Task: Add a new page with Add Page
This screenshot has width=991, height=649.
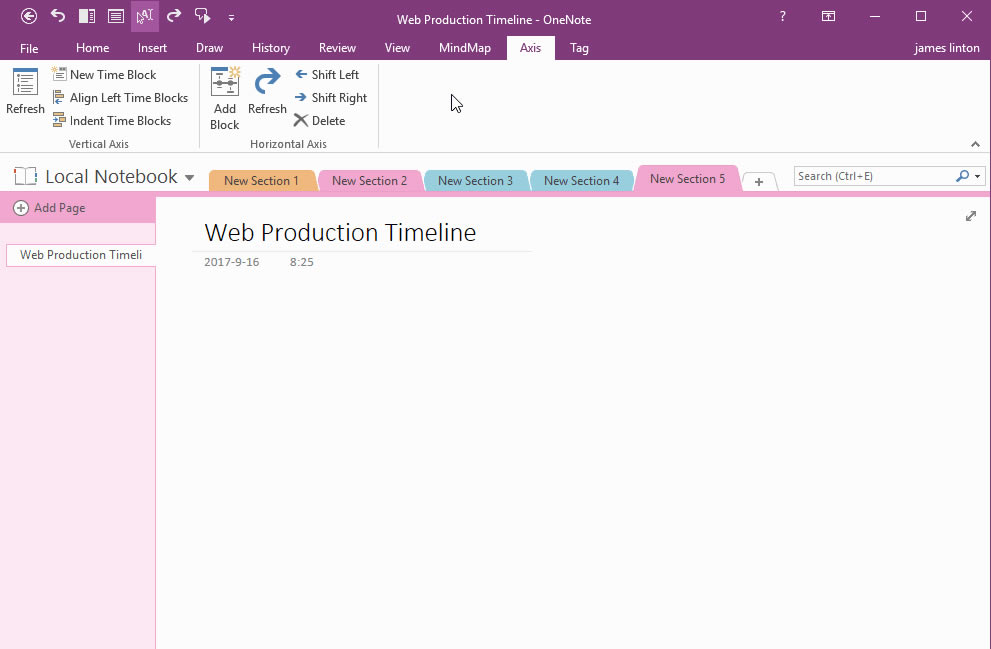Action: [x=49, y=207]
